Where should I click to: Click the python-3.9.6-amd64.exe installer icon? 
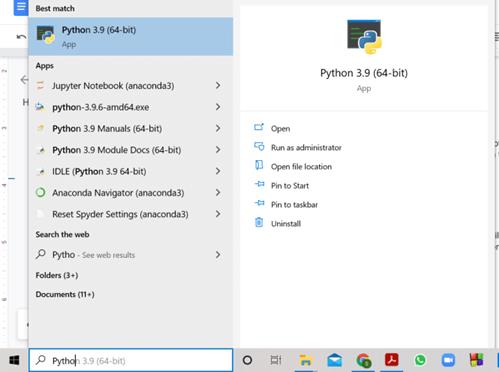click(40, 107)
